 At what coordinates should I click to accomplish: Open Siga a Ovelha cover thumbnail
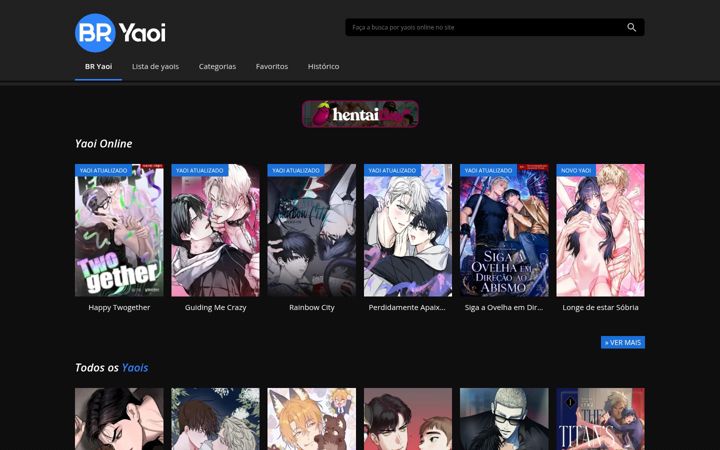(x=504, y=230)
